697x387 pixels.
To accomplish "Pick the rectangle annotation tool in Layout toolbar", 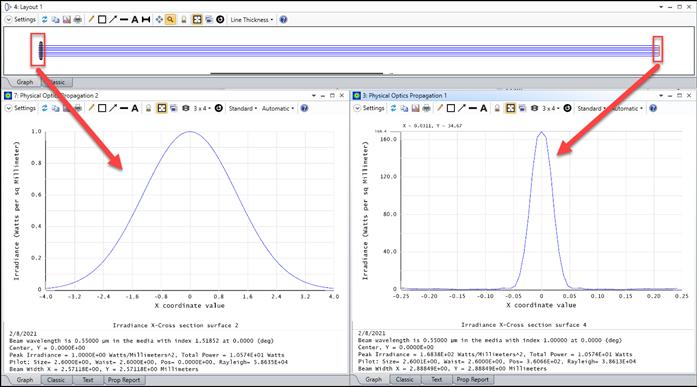I will (102, 20).
